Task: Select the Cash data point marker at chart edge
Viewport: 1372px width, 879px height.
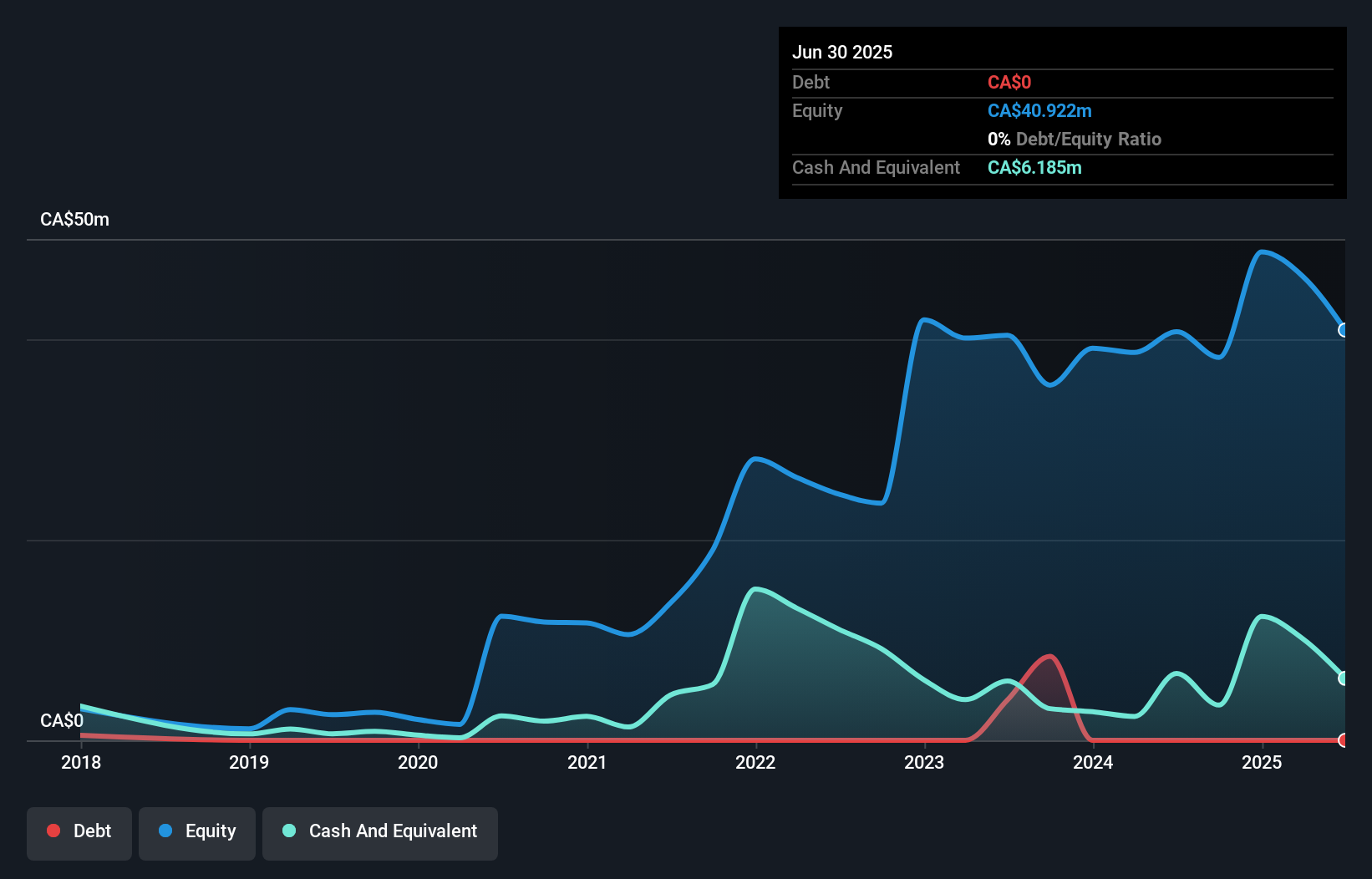Action: (x=1344, y=678)
